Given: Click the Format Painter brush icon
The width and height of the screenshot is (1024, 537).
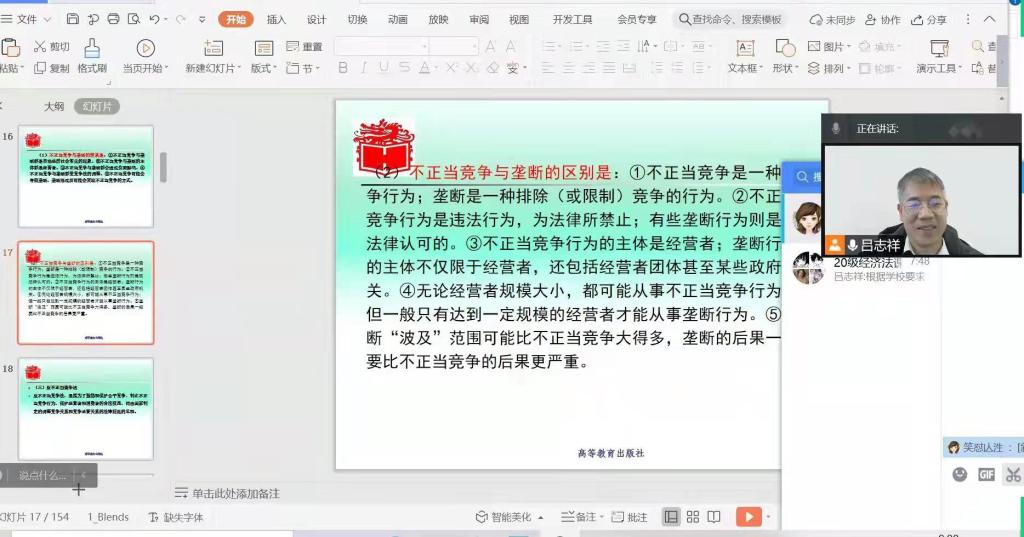Looking at the screenshot, I should 92,48.
